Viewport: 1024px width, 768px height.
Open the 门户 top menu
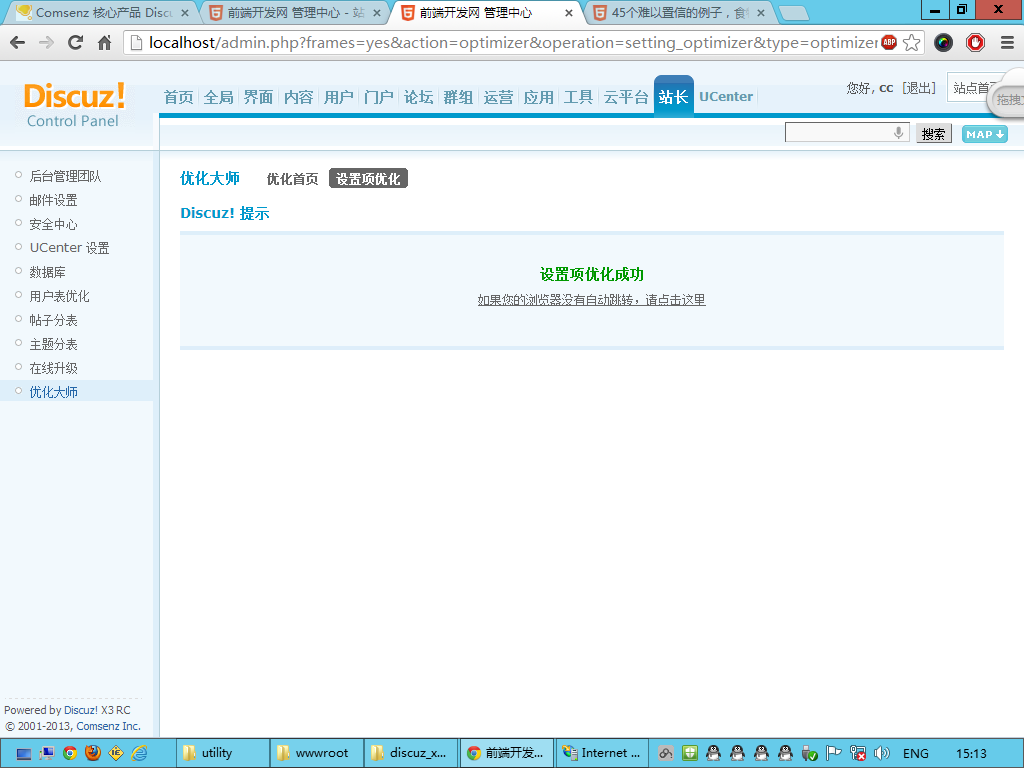(378, 97)
